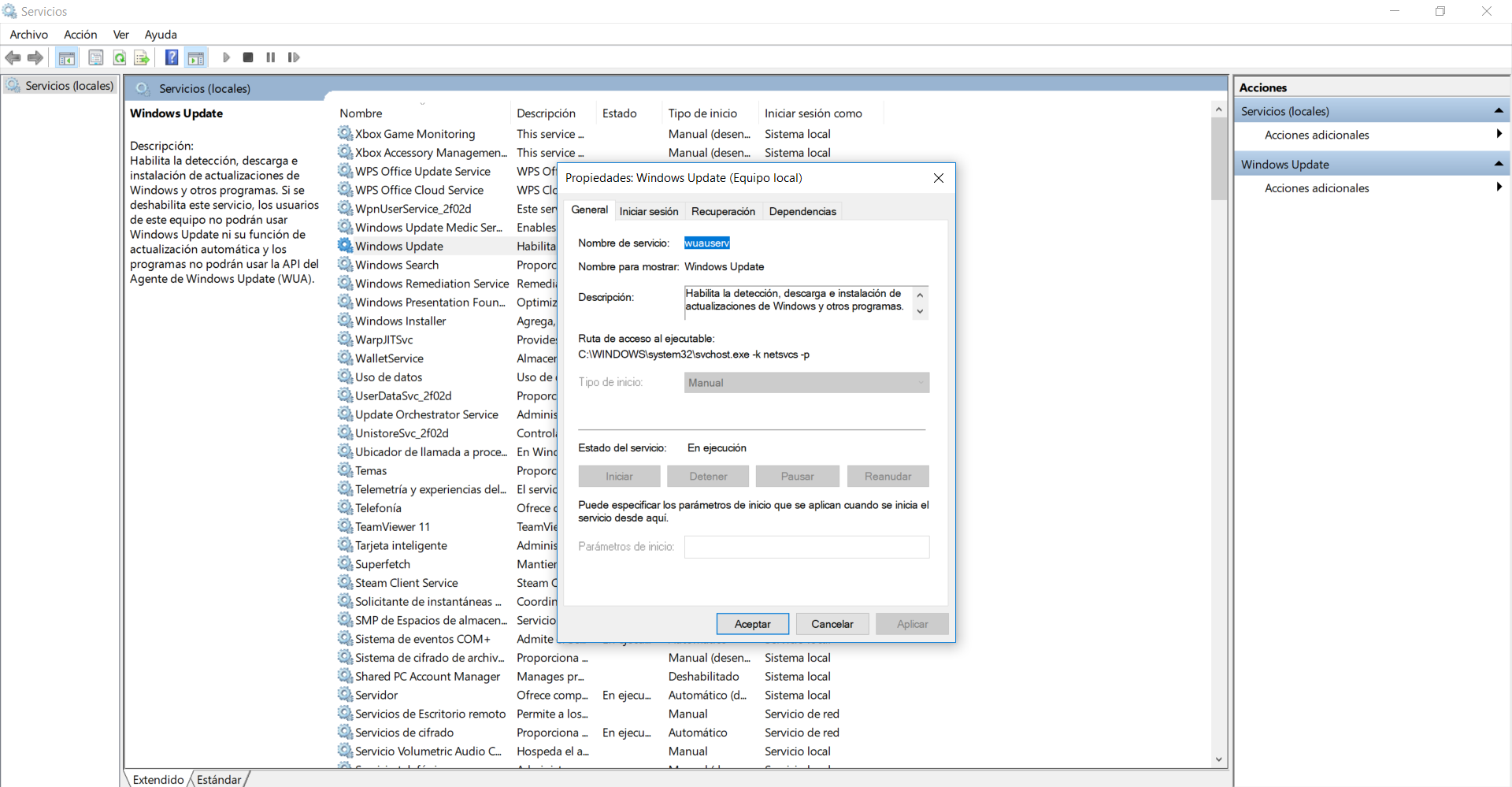Select the Windows Update Medic Service row

click(x=428, y=227)
